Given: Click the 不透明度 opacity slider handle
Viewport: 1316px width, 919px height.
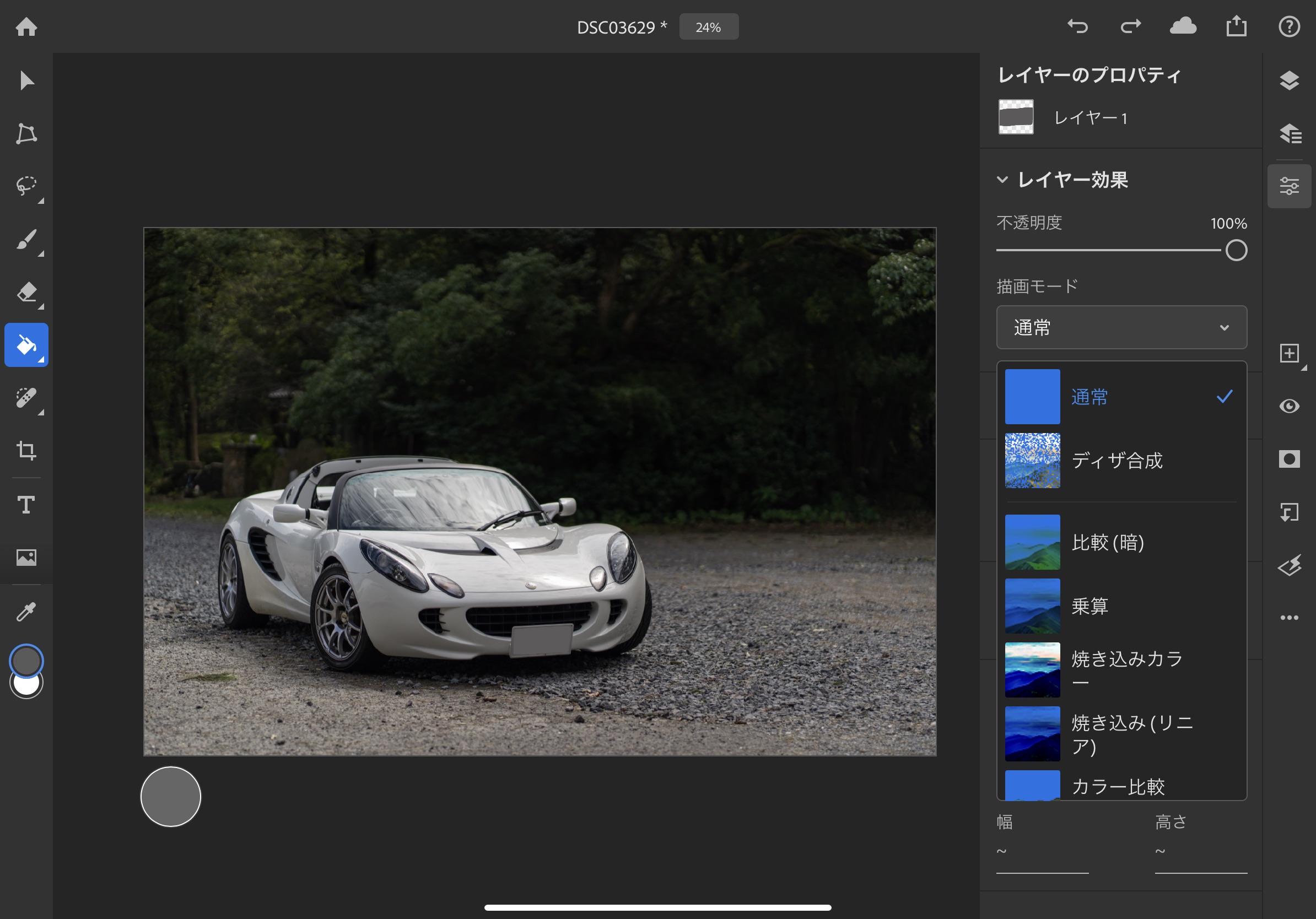Looking at the screenshot, I should (x=1236, y=250).
